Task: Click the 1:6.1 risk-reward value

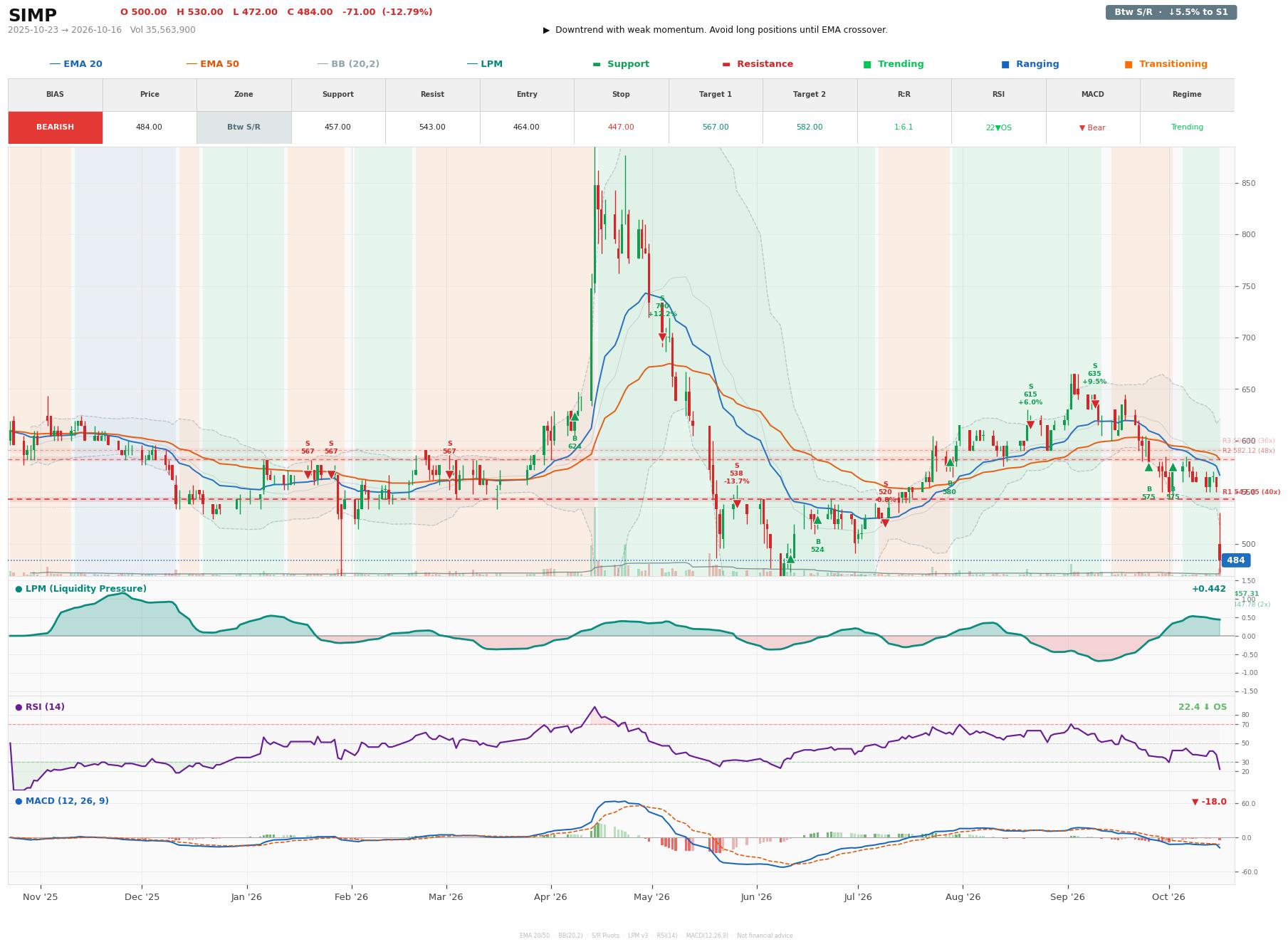Action: point(904,127)
